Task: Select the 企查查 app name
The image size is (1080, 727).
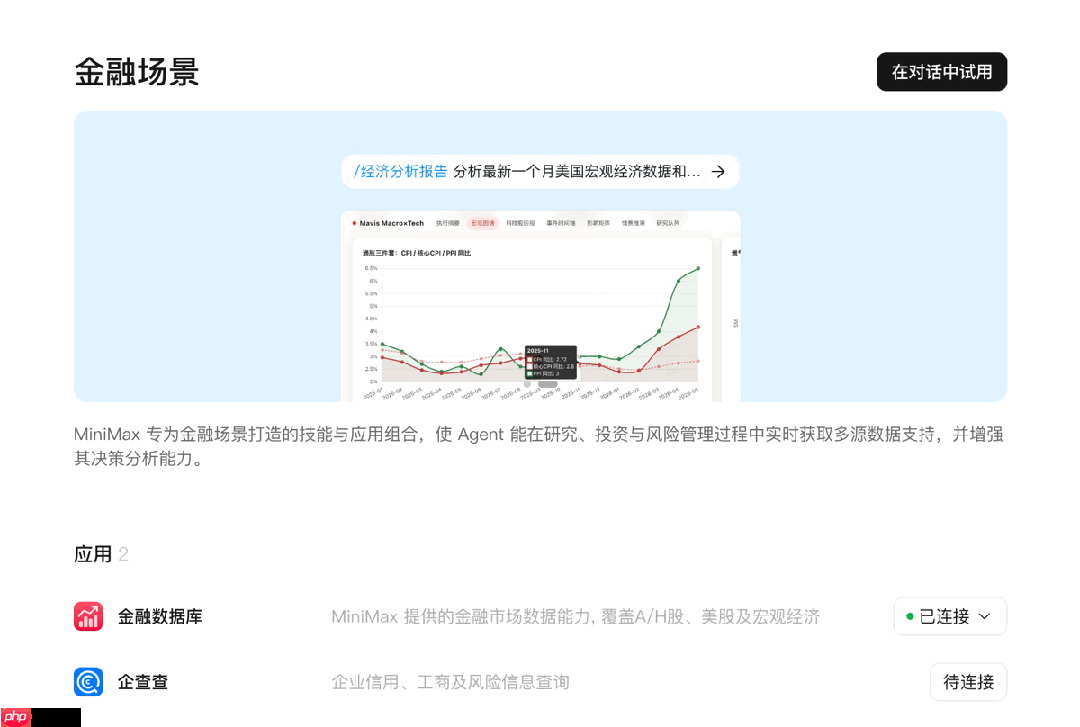Action: pyautogui.click(x=143, y=682)
